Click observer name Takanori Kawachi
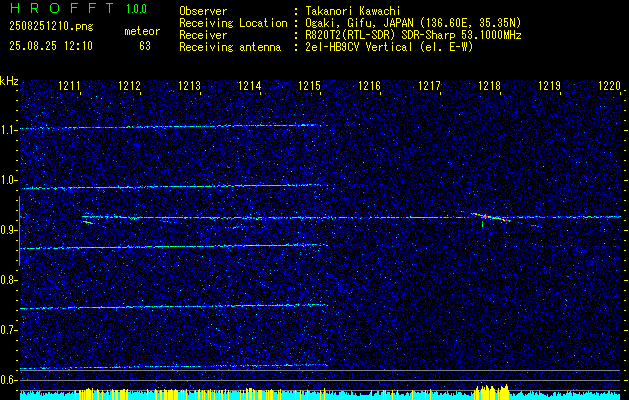This screenshot has width=629, height=400. [x=352, y=11]
